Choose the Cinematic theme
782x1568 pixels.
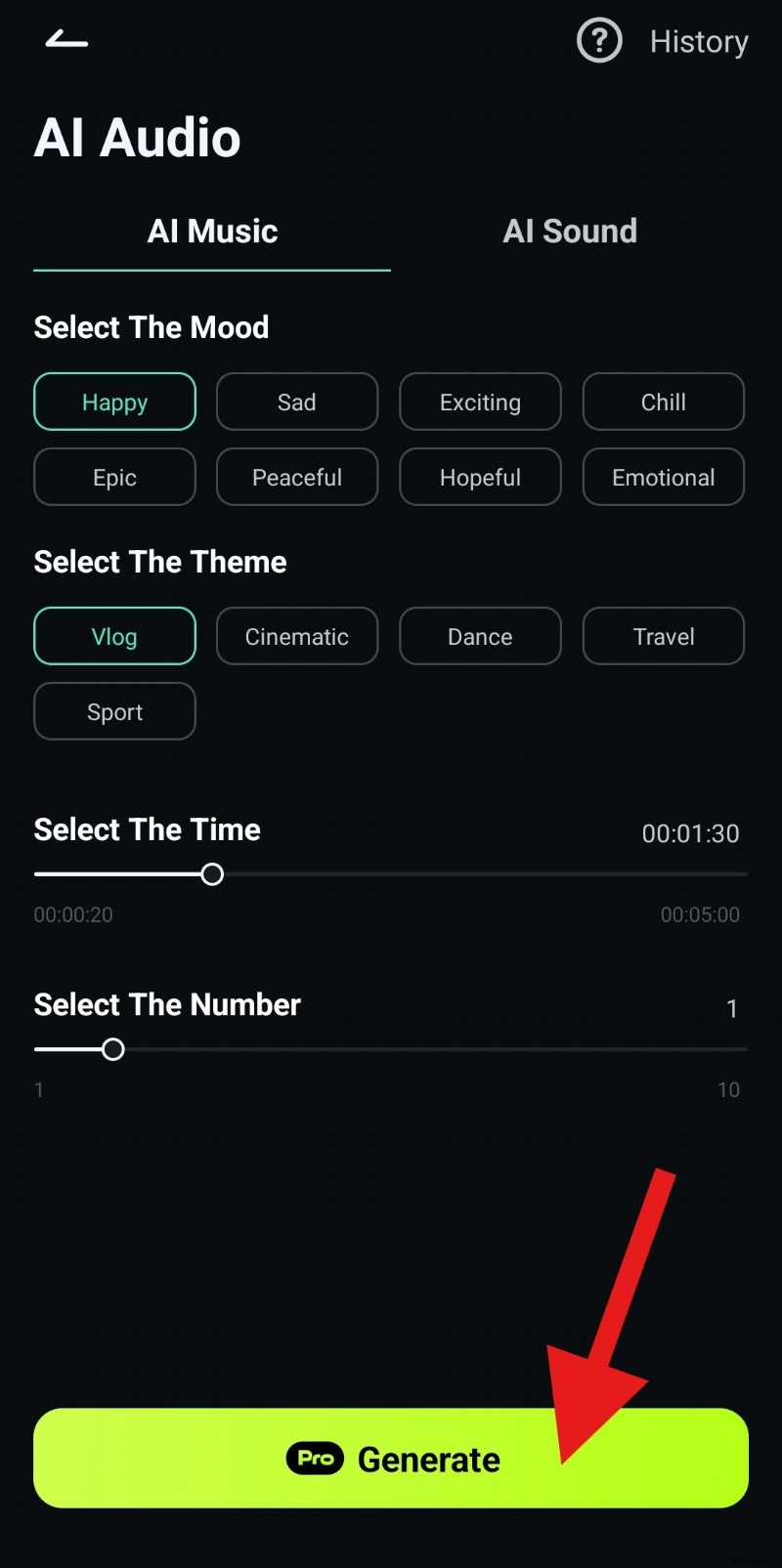coord(297,636)
